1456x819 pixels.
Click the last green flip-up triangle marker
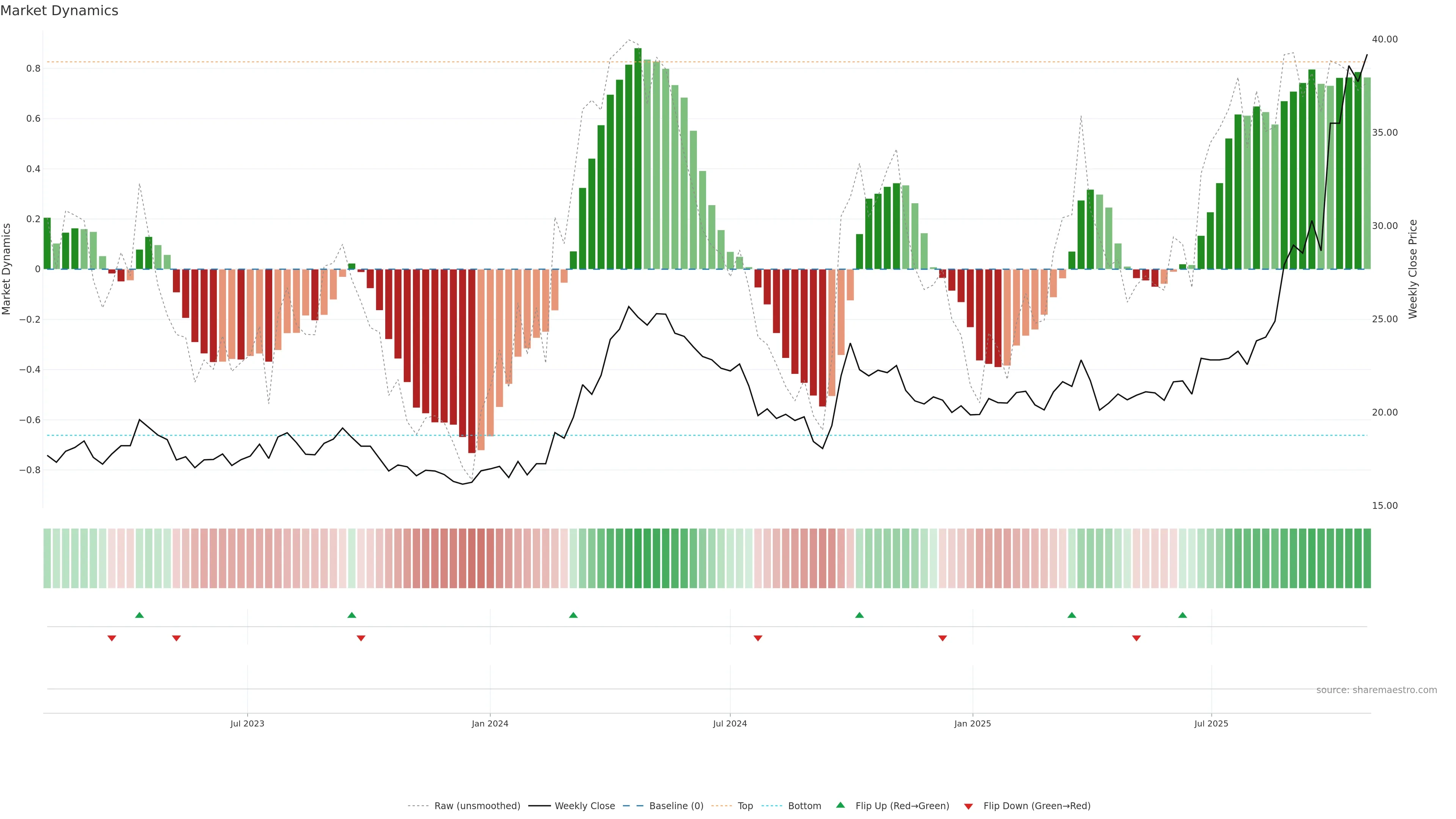pyautogui.click(x=1183, y=615)
